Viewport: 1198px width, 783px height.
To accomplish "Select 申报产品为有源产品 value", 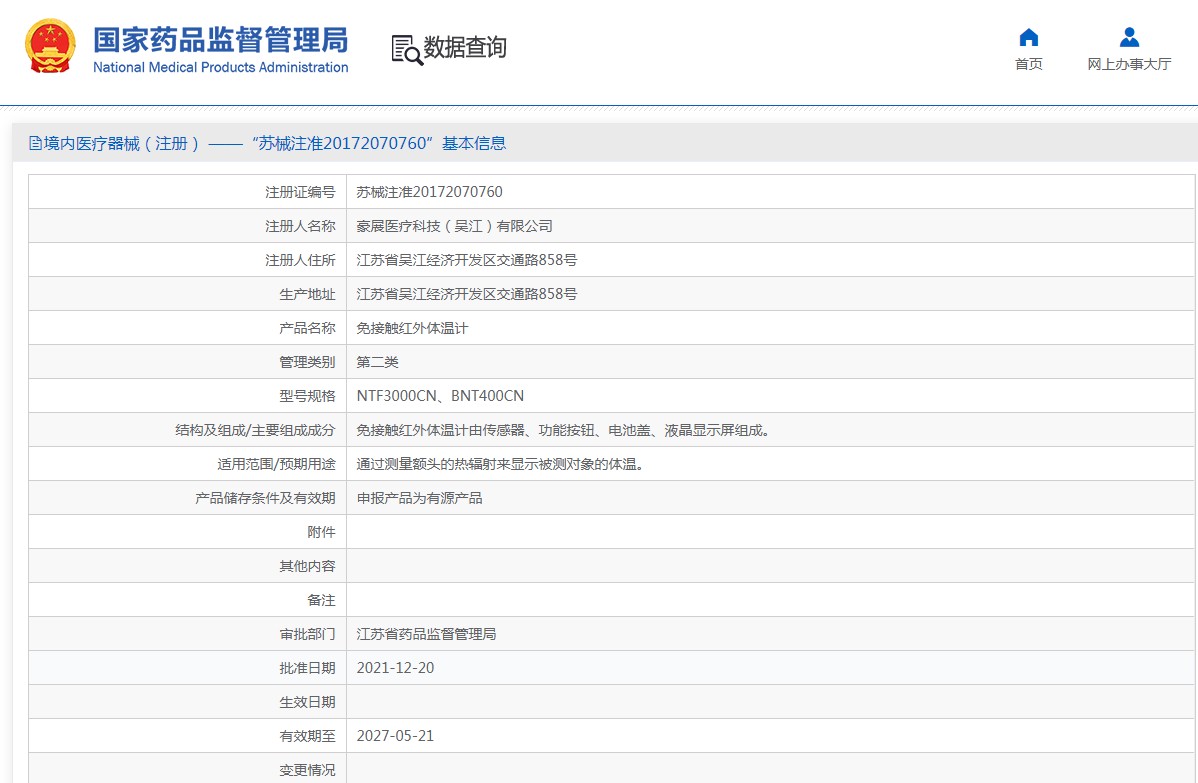I will pos(419,498).
